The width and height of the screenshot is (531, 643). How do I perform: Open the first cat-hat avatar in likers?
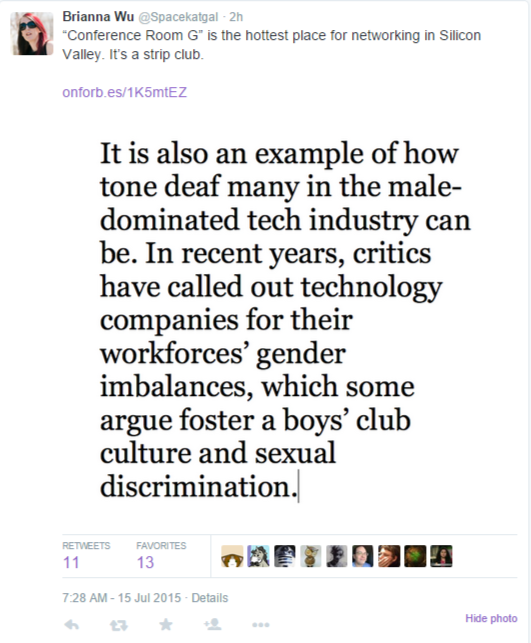tap(232, 556)
